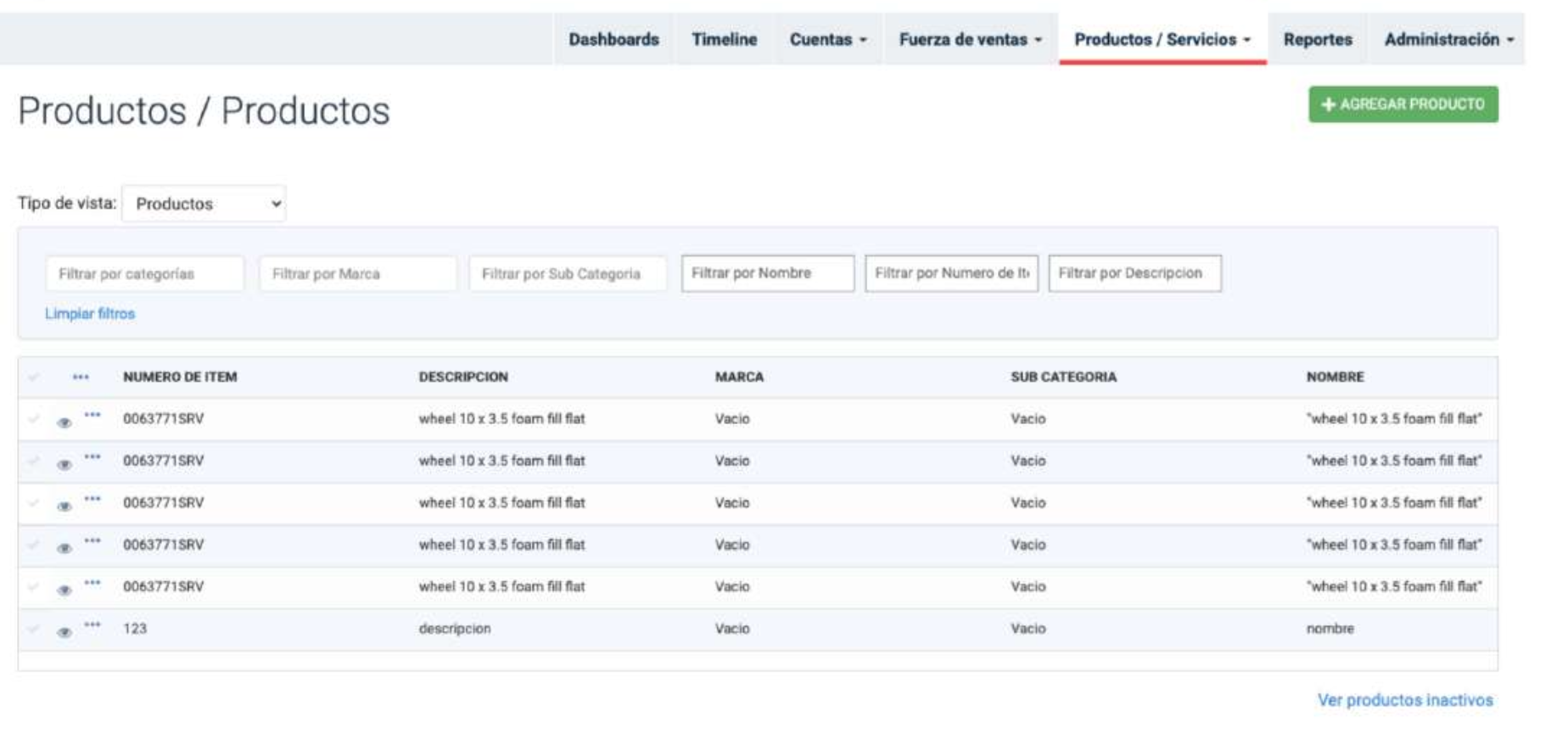Image resolution: width=1568 pixels, height=733 pixels.
Task: Open the Dashboards tab
Action: (613, 40)
